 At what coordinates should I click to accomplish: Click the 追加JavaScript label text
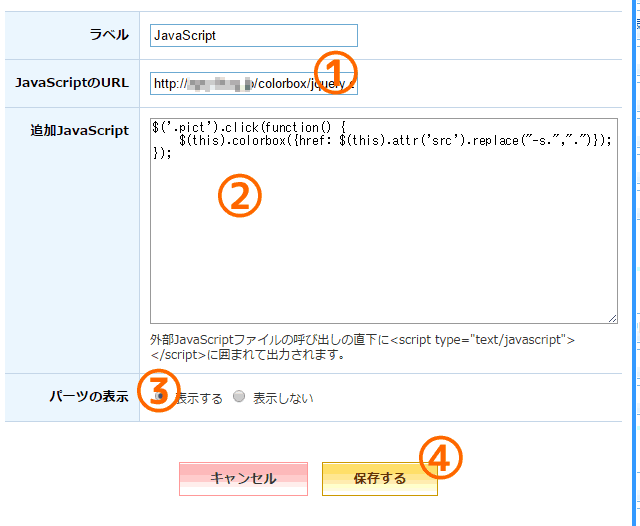80,131
